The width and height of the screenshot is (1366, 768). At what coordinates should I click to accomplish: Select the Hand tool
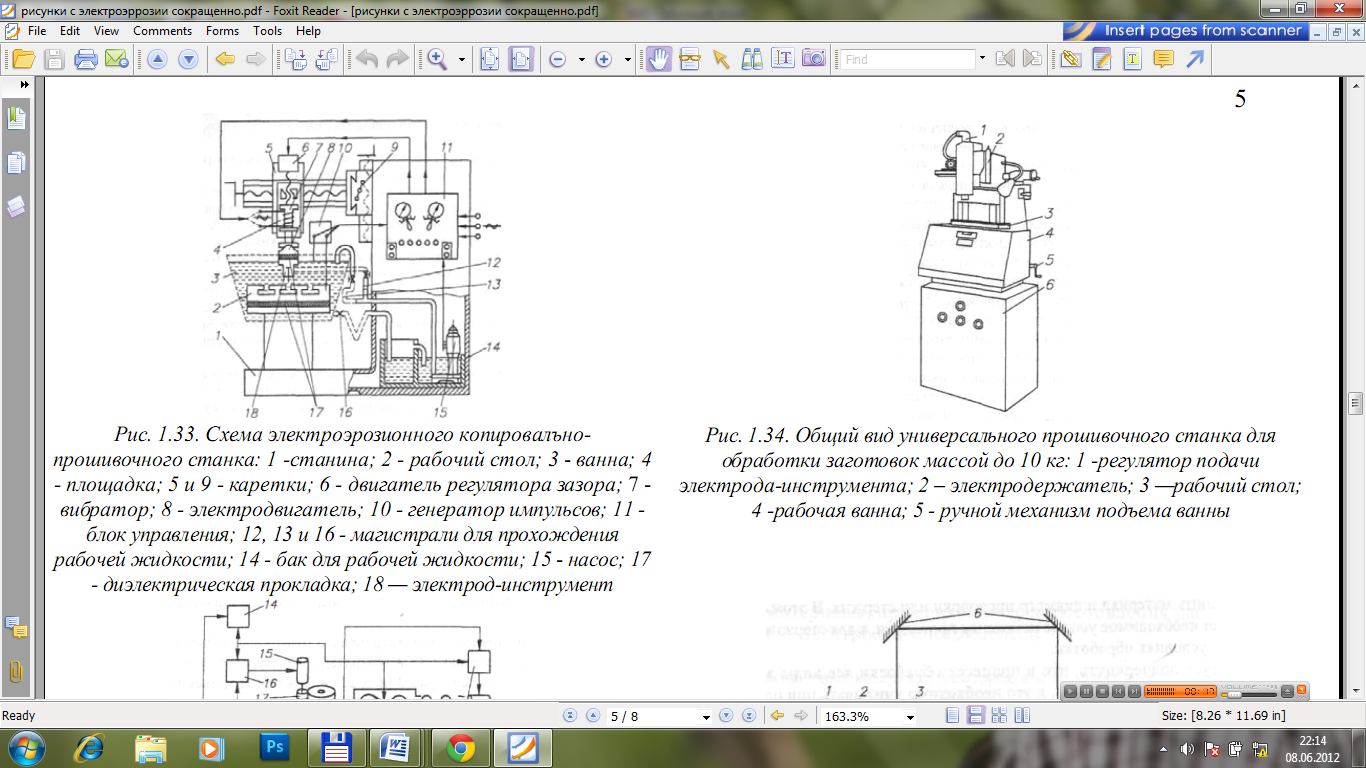pyautogui.click(x=658, y=59)
